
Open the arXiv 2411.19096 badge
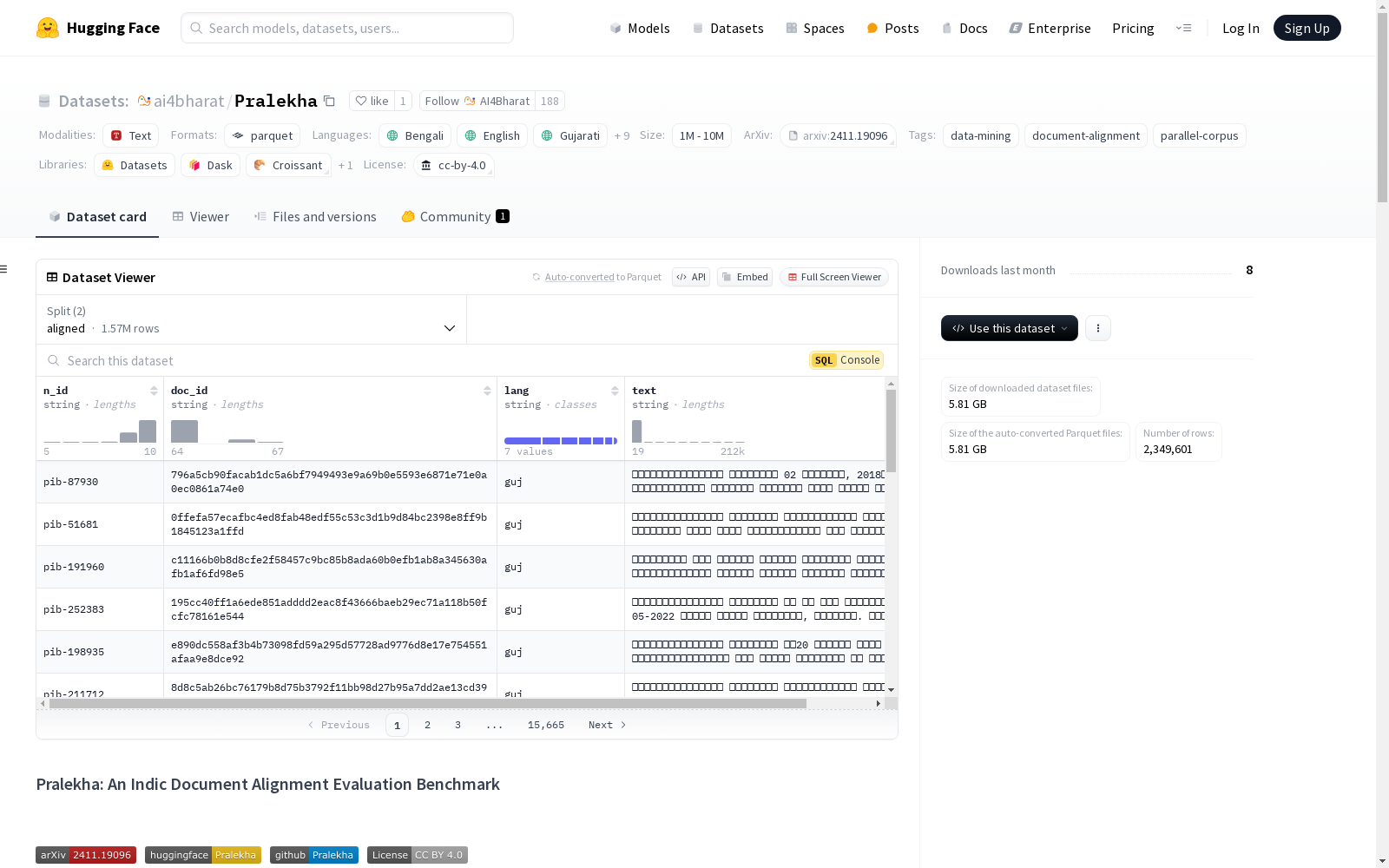point(86,855)
